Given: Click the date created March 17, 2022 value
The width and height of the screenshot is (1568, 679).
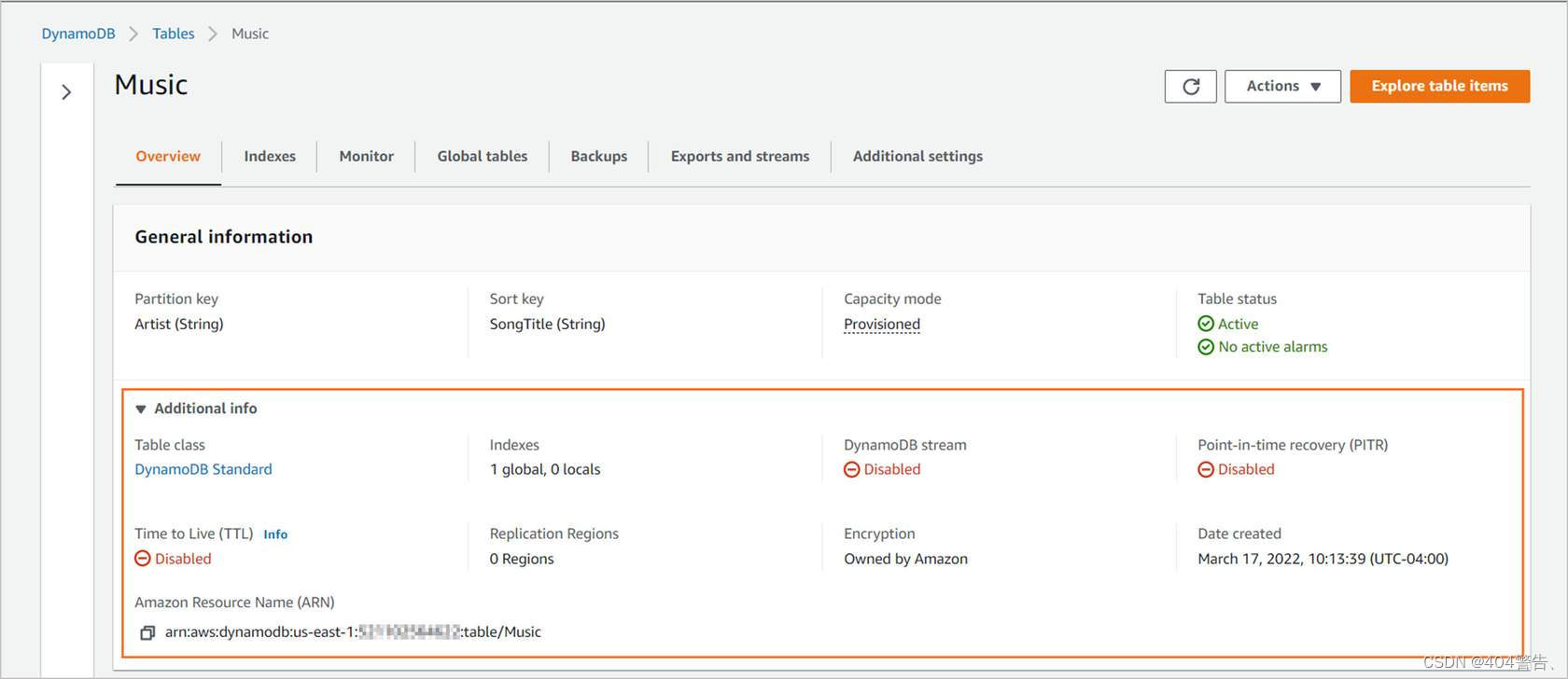Looking at the screenshot, I should click(x=1323, y=559).
